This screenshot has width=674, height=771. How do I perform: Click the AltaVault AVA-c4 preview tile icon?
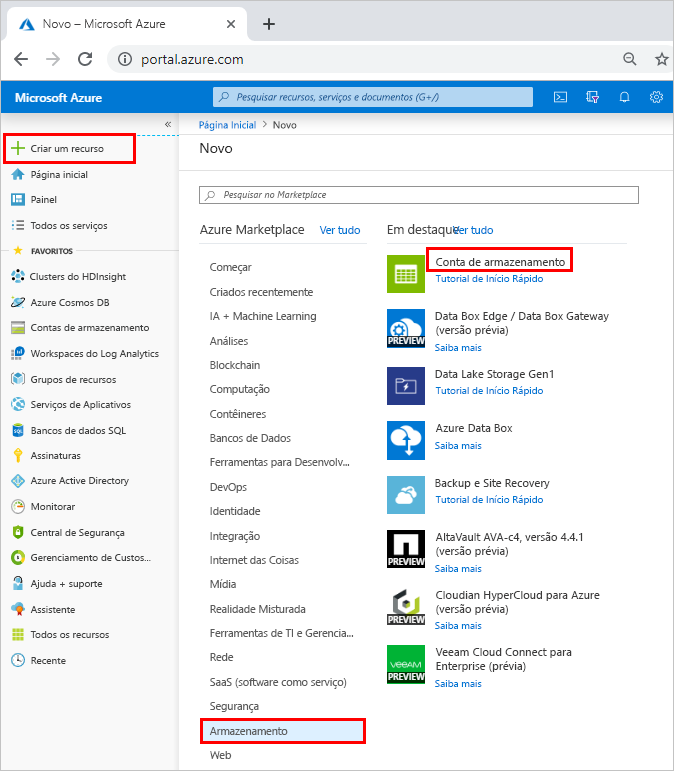click(406, 549)
